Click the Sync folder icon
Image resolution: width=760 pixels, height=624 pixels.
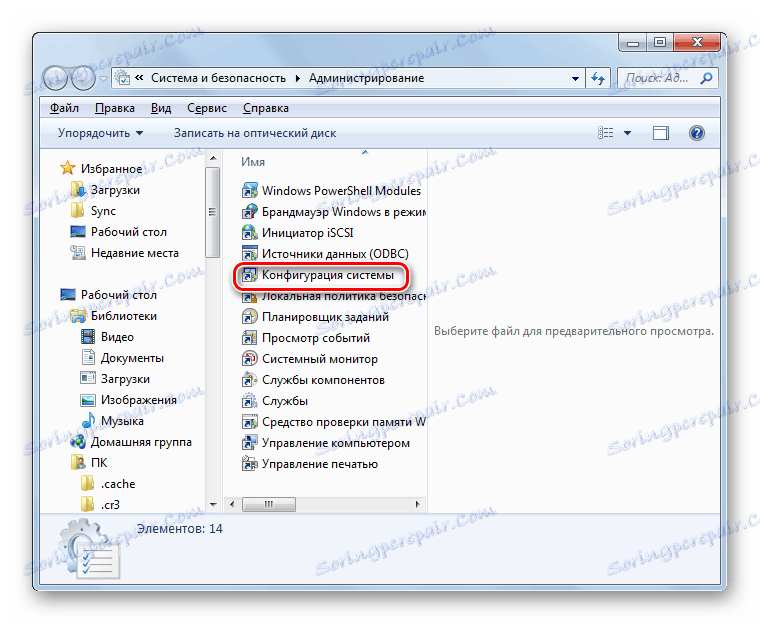[x=78, y=210]
